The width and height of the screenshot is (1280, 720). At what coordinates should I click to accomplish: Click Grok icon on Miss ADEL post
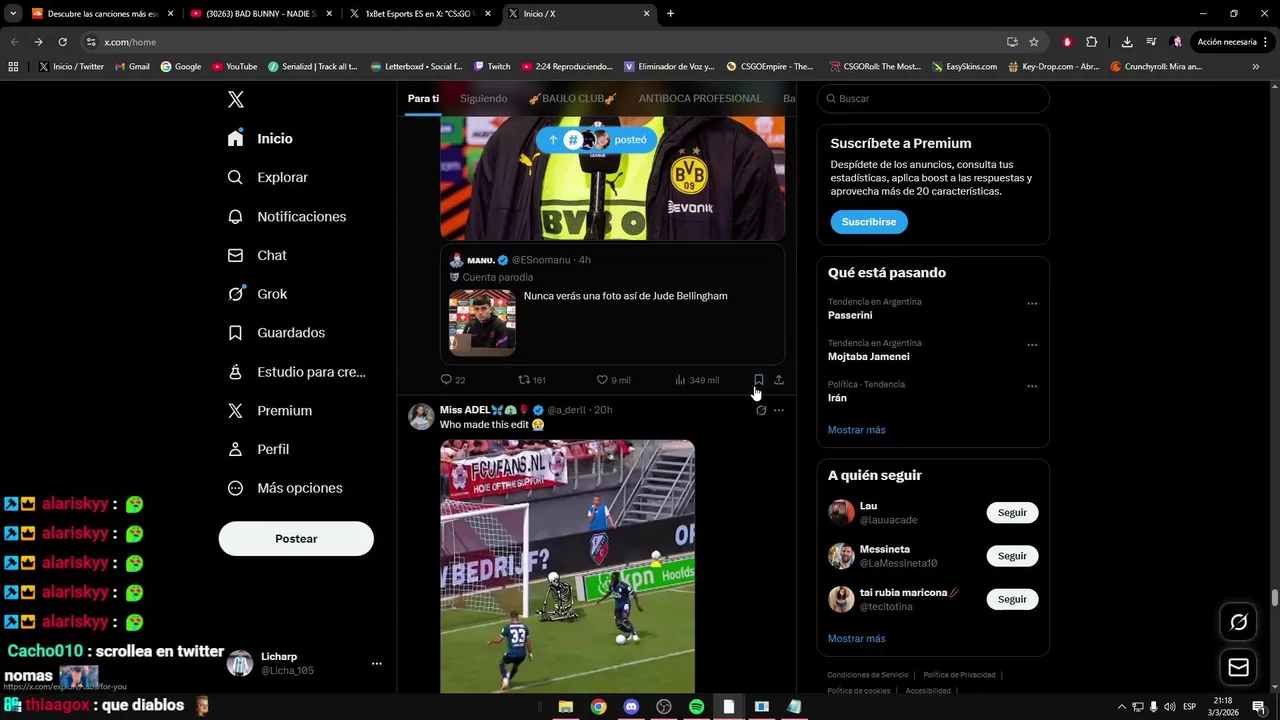pyautogui.click(x=761, y=410)
